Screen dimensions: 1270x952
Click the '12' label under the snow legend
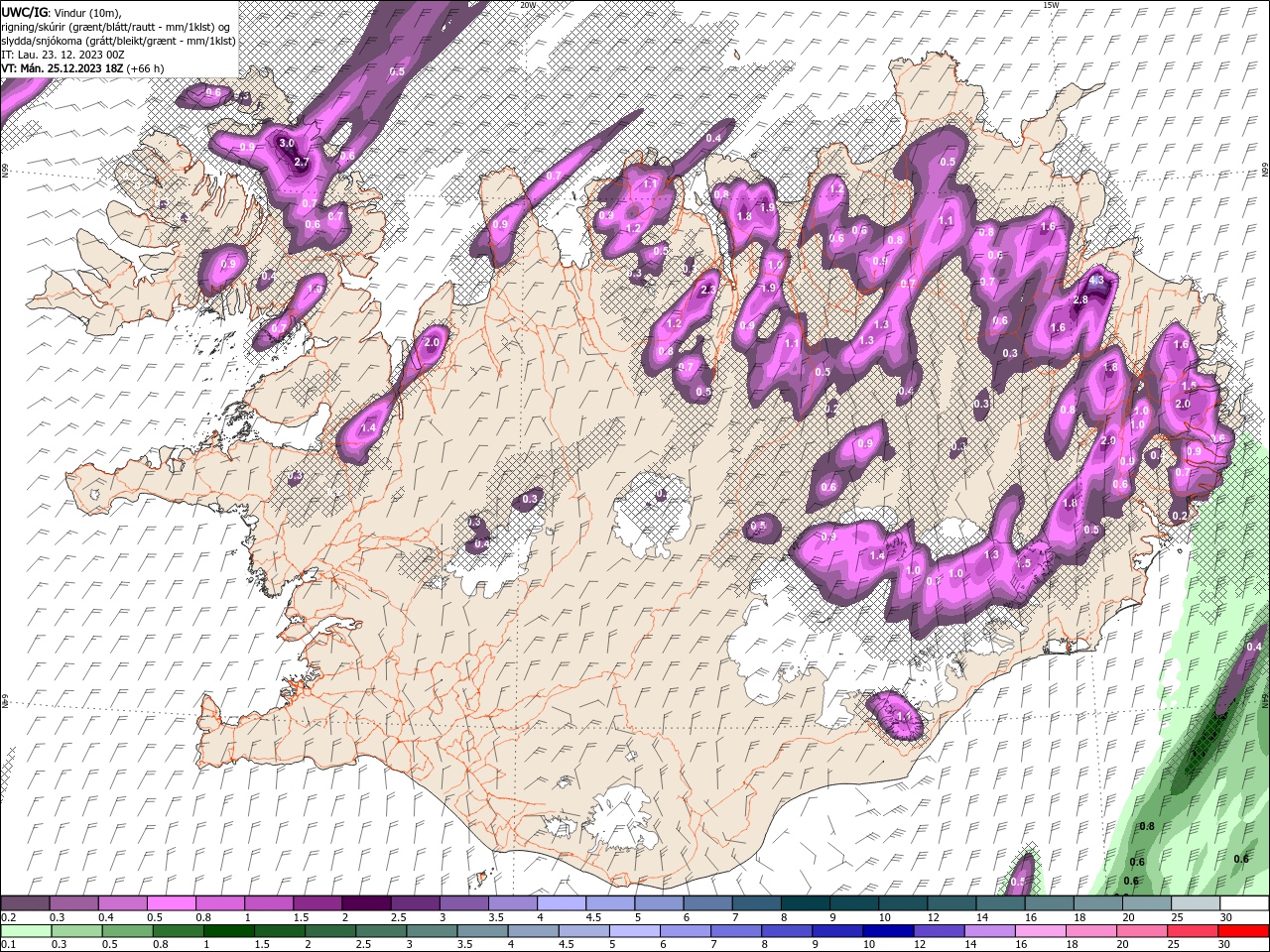click(x=934, y=917)
